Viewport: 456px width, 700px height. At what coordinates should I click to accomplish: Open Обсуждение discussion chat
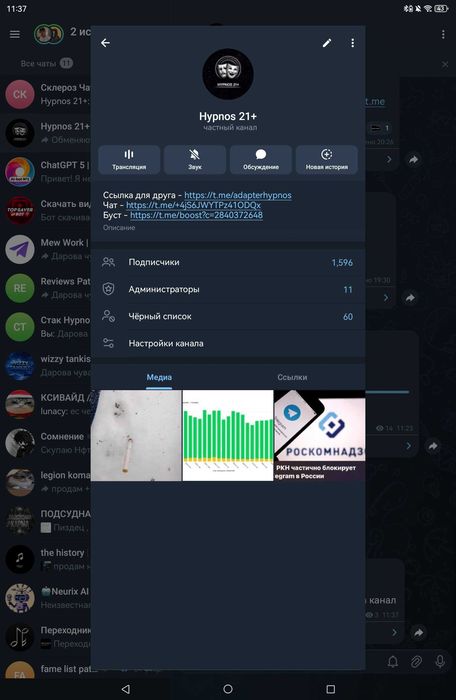click(261, 159)
